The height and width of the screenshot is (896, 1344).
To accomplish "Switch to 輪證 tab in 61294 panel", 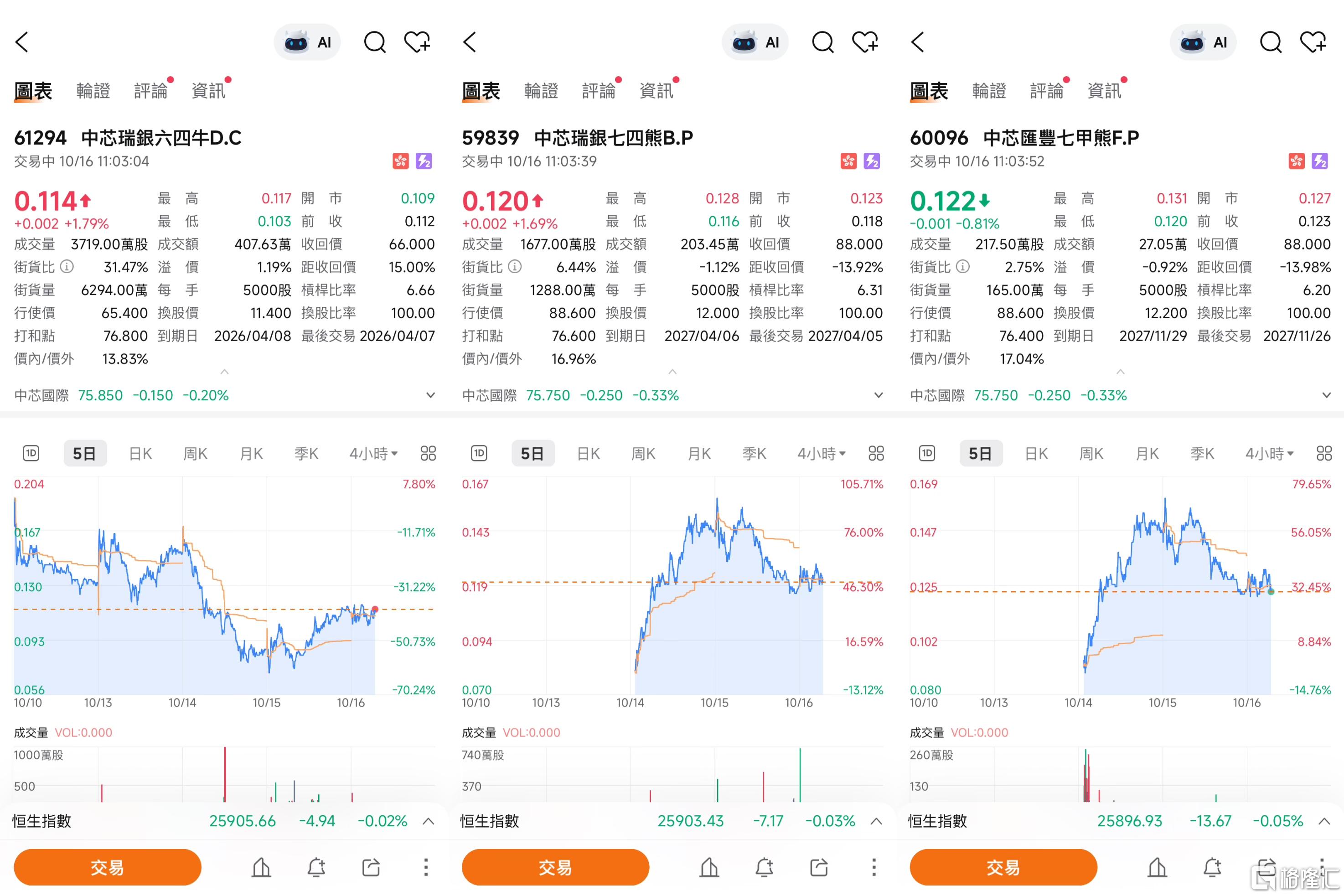I will [x=93, y=91].
